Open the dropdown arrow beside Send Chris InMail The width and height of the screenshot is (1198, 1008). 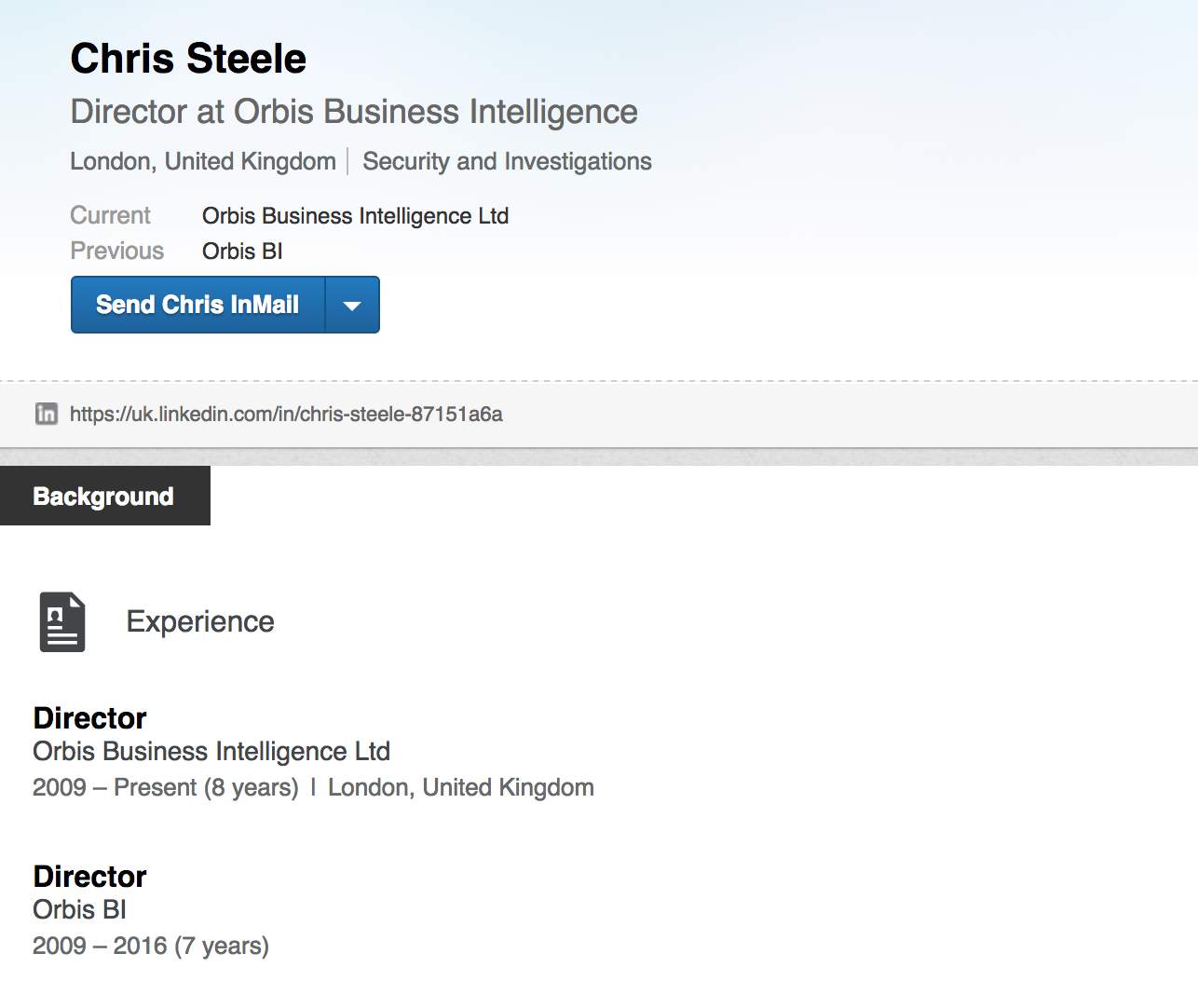[x=352, y=305]
